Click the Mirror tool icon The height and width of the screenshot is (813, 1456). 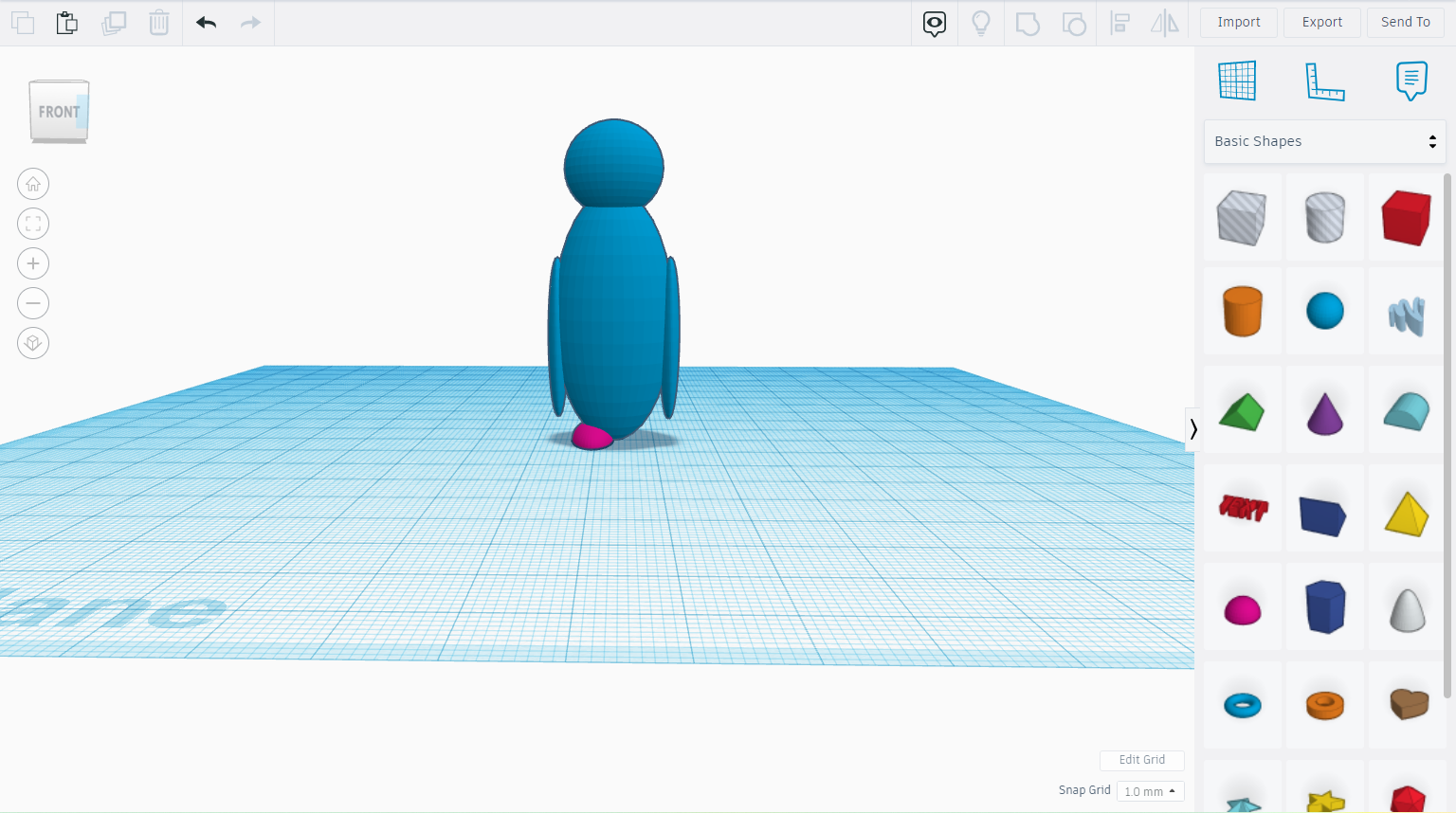[1164, 23]
